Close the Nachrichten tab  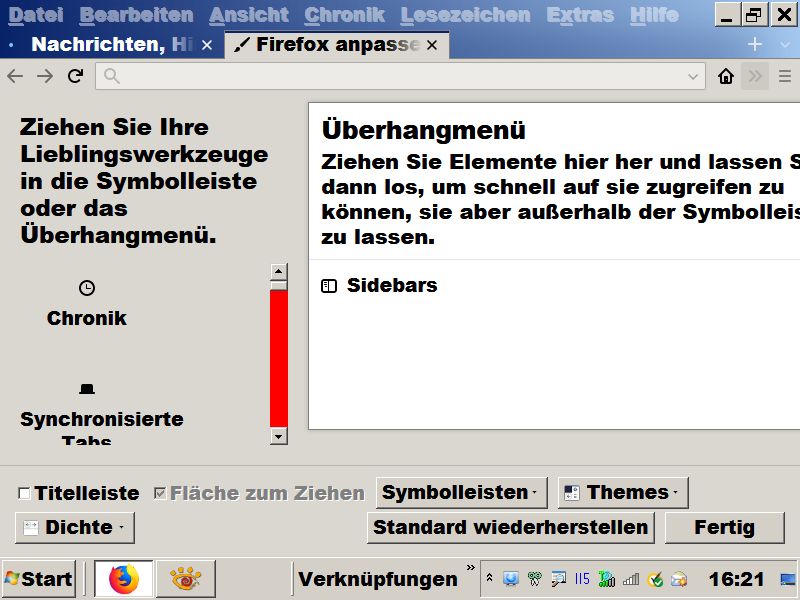207,45
